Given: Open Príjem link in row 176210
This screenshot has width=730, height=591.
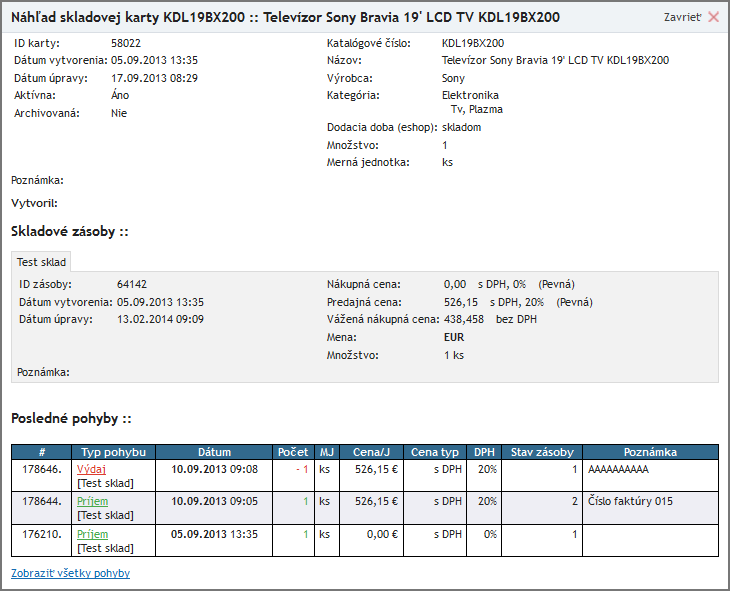Looking at the screenshot, I should (92, 535).
